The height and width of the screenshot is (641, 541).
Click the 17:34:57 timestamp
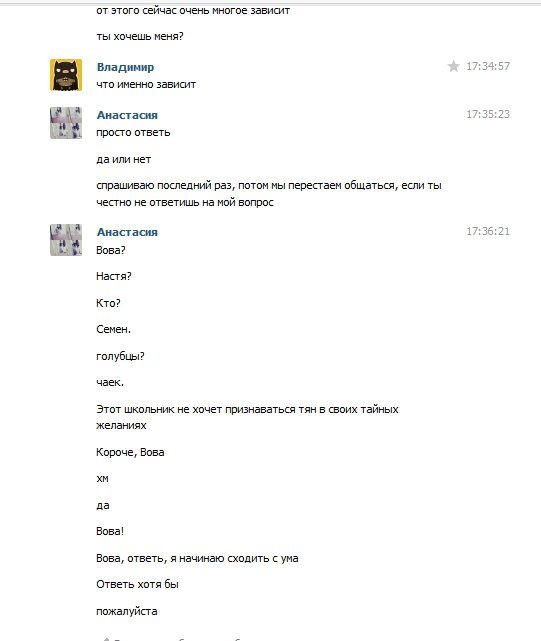click(488, 66)
